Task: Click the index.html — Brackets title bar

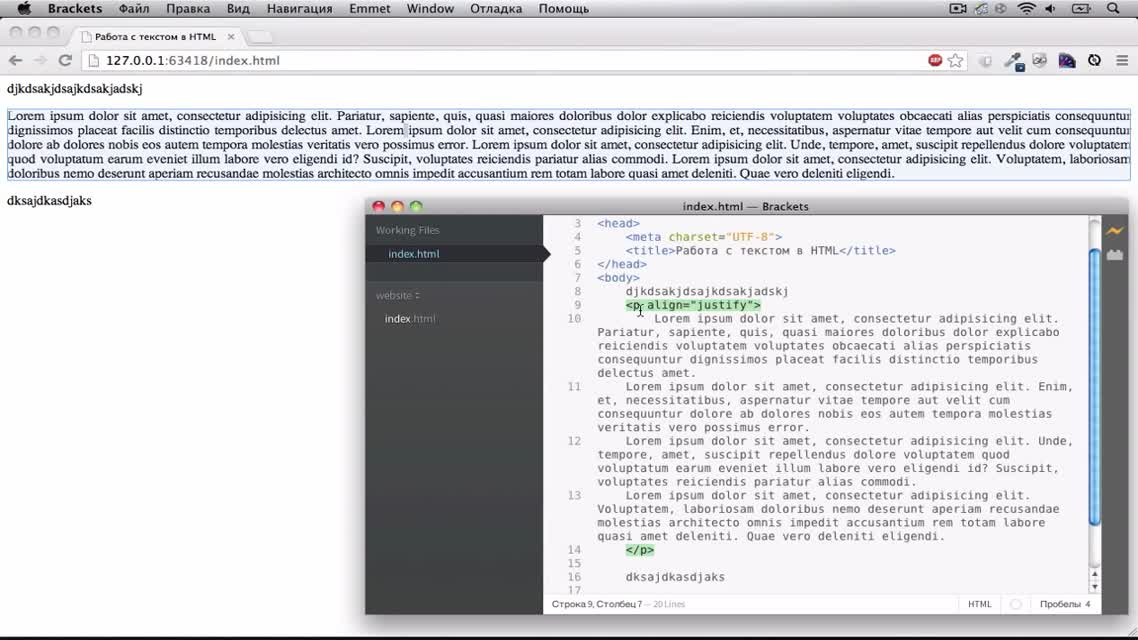Action: pos(745,206)
